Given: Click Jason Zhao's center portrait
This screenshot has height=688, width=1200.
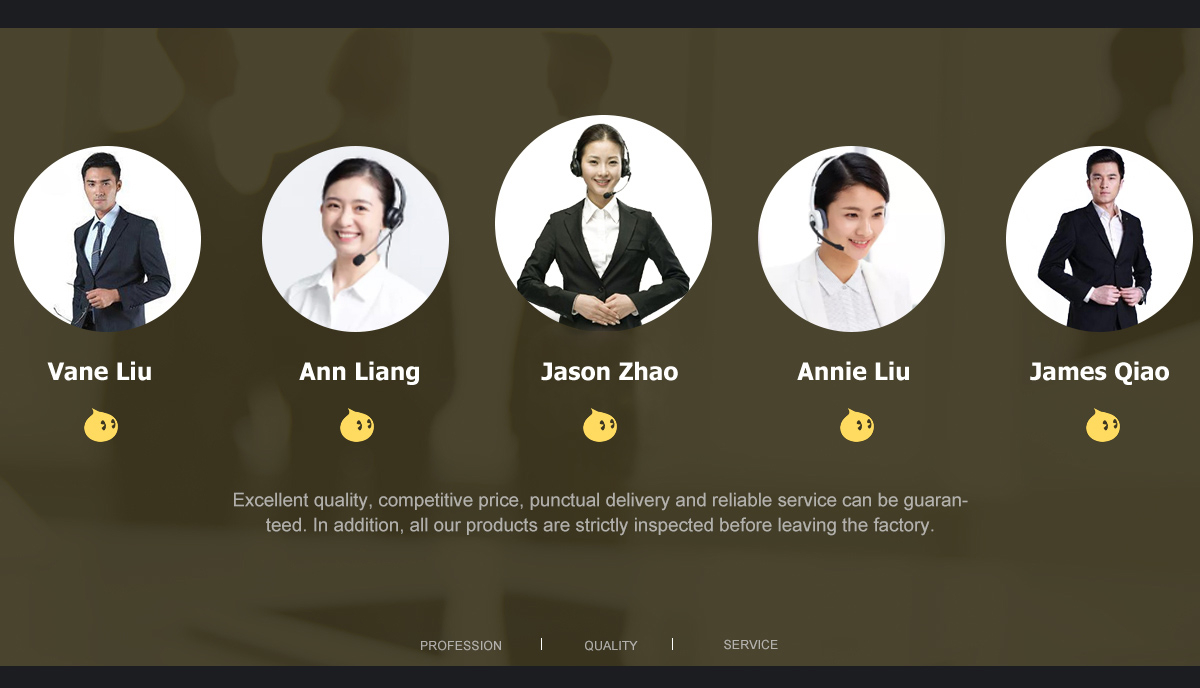Looking at the screenshot, I should [x=603, y=223].
